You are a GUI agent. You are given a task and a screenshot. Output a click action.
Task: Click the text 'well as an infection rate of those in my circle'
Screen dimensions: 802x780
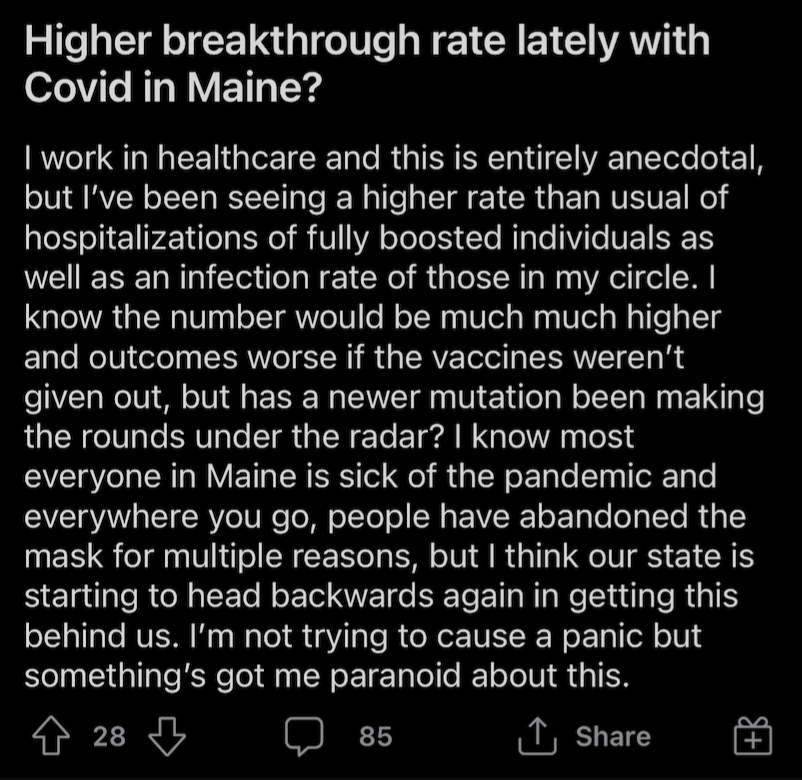pos(357,278)
